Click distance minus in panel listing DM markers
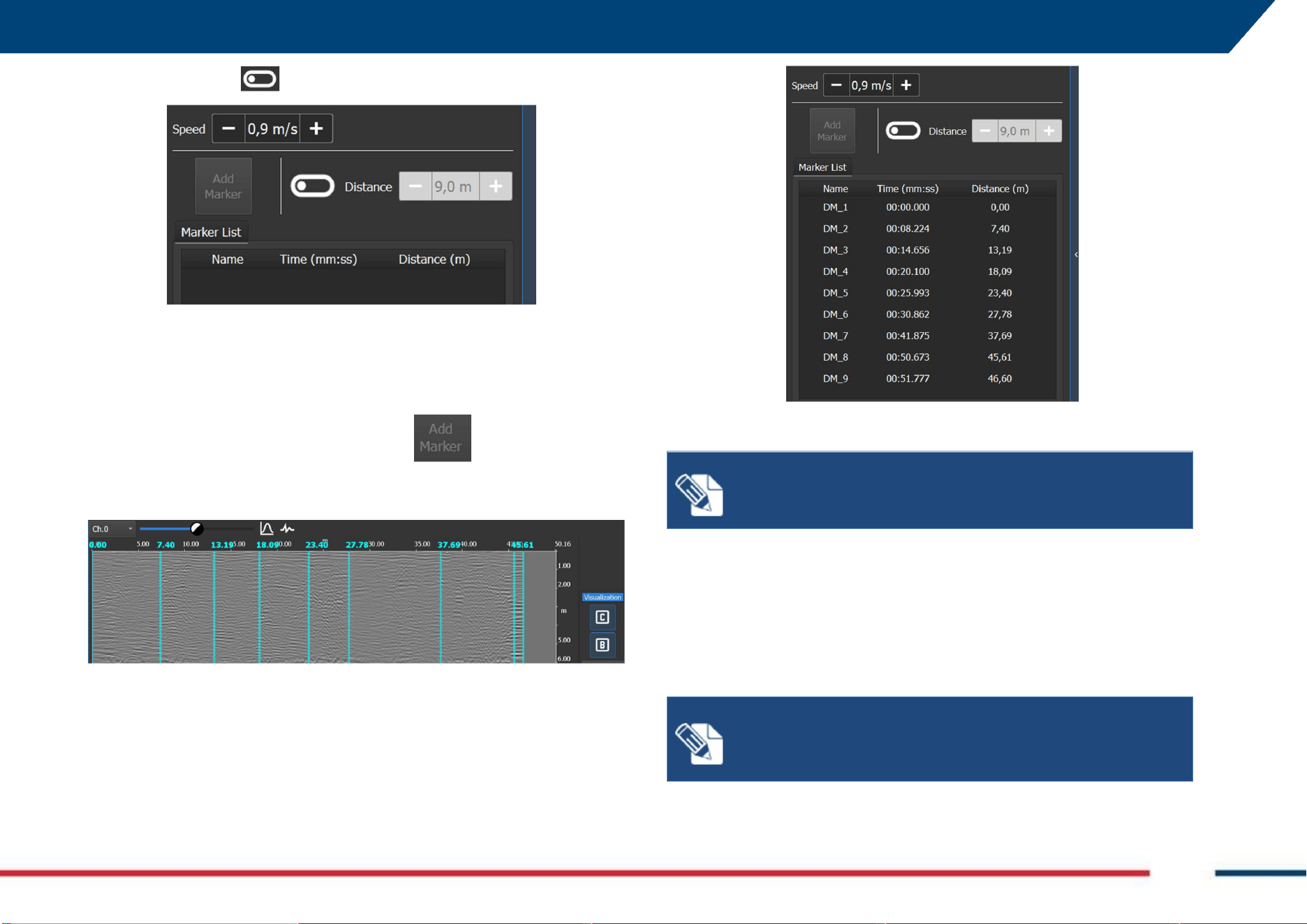The width and height of the screenshot is (1307, 924). click(x=985, y=131)
